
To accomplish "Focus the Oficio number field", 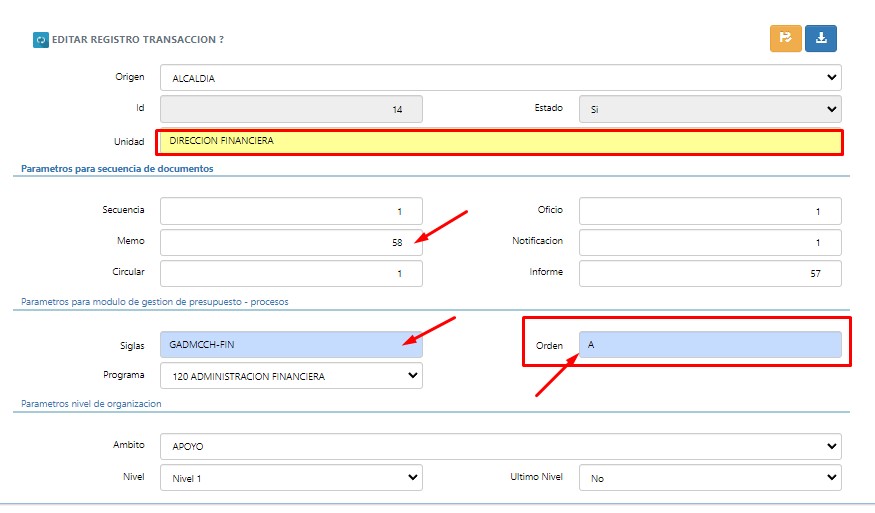I will (x=710, y=211).
